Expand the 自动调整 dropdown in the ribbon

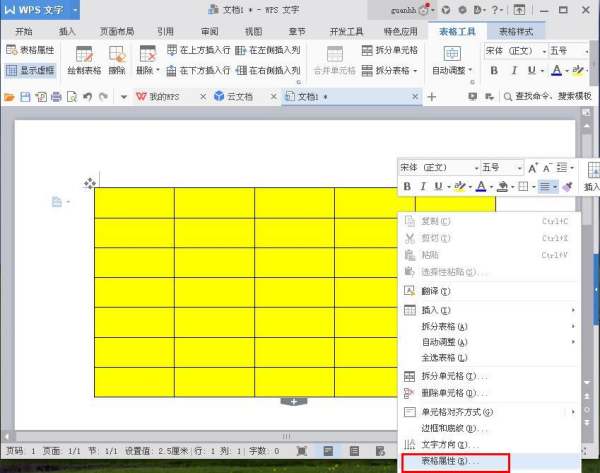click(453, 71)
